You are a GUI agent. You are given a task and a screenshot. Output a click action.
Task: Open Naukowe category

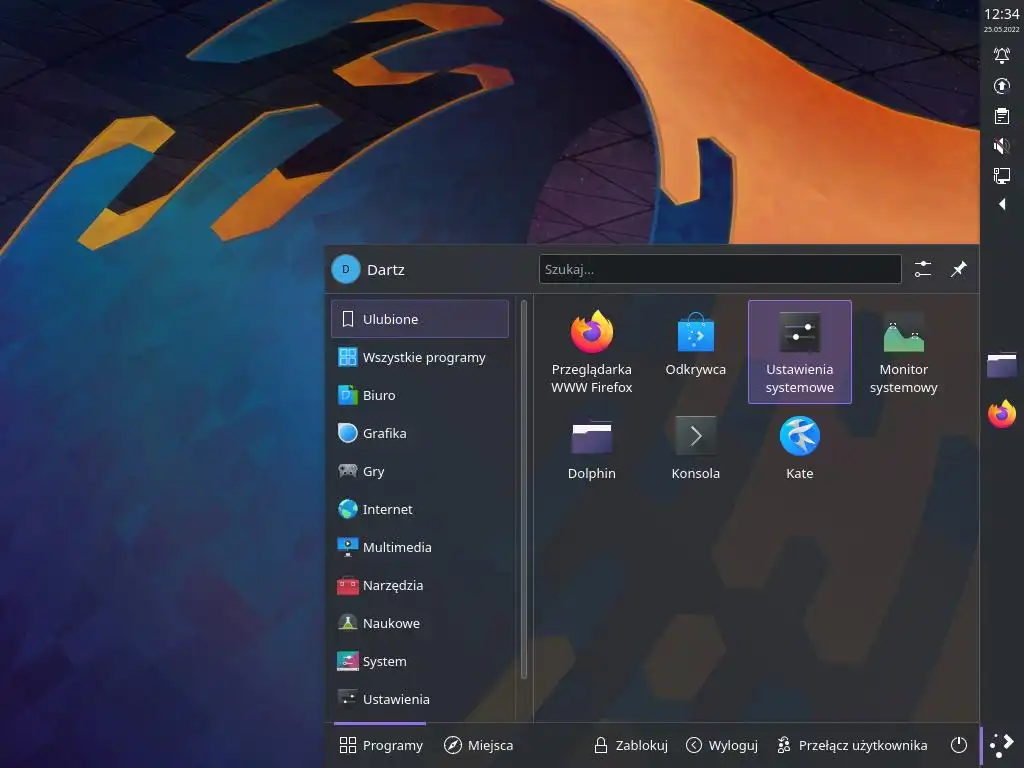[x=420, y=623]
